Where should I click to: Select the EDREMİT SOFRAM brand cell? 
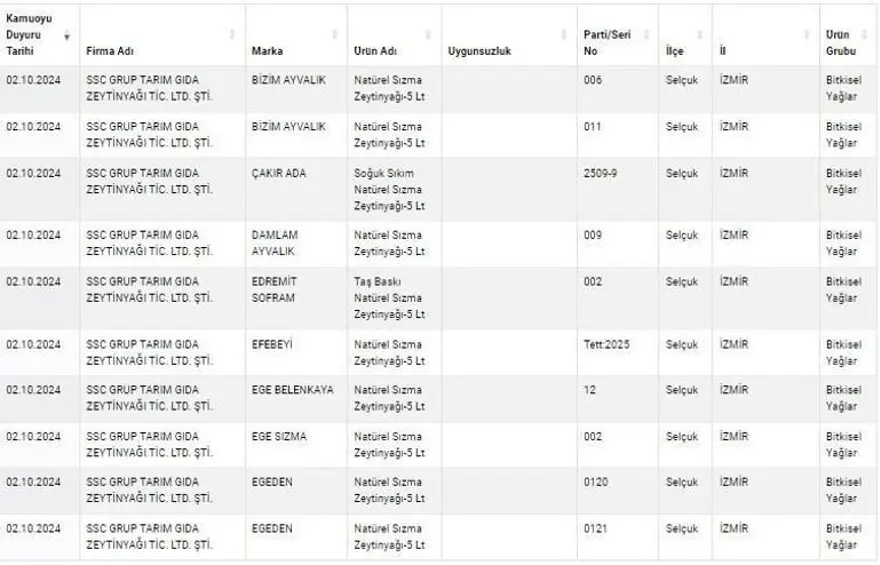275,289
